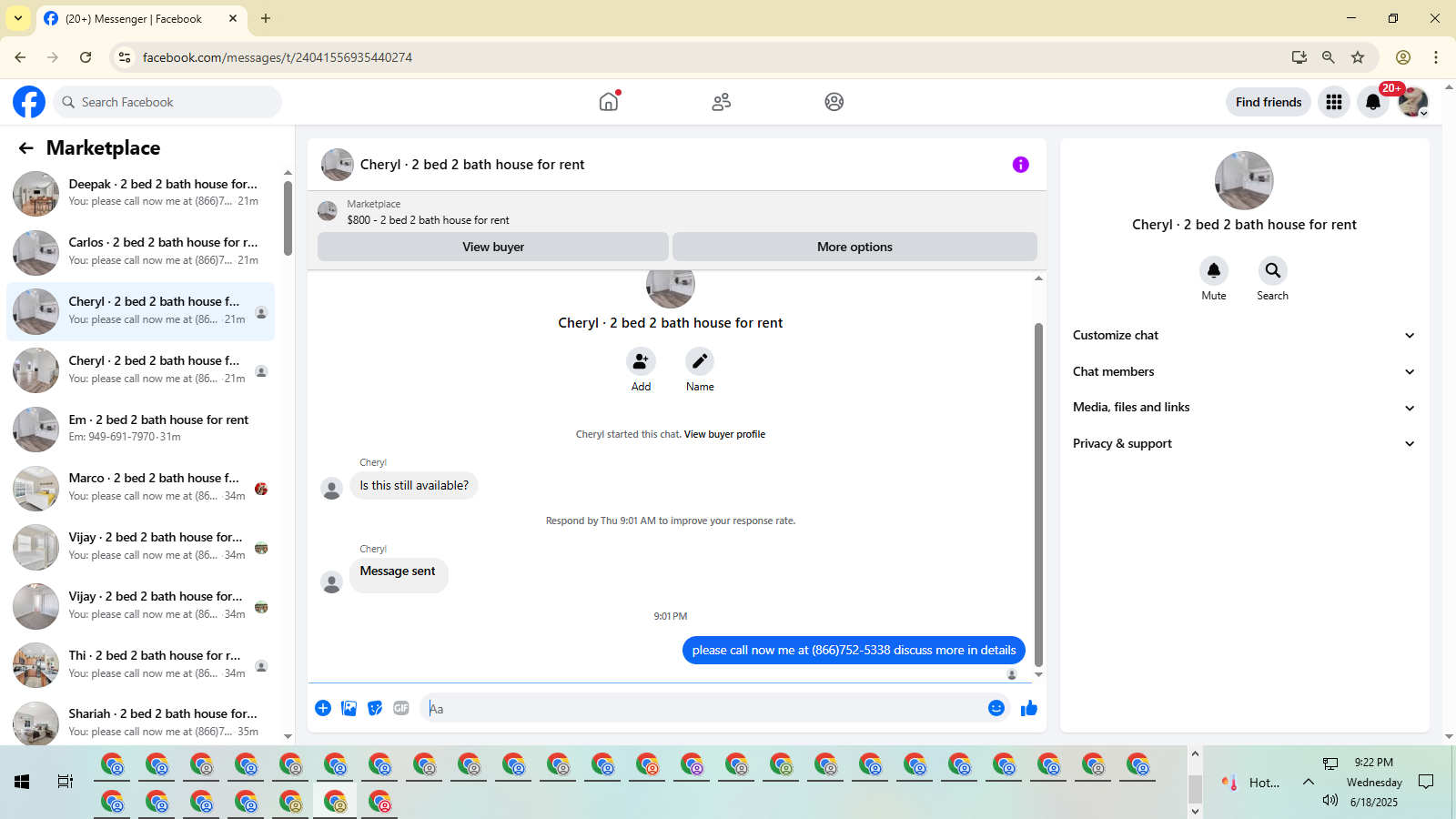
Task: Focus the Search Facebook field
Action: 167,102
